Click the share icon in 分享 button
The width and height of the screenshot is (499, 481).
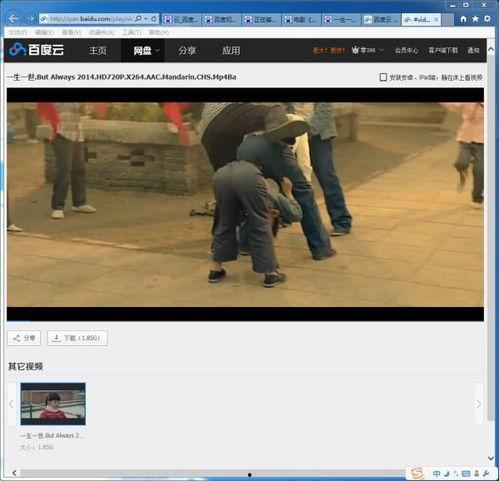[x=16, y=338]
